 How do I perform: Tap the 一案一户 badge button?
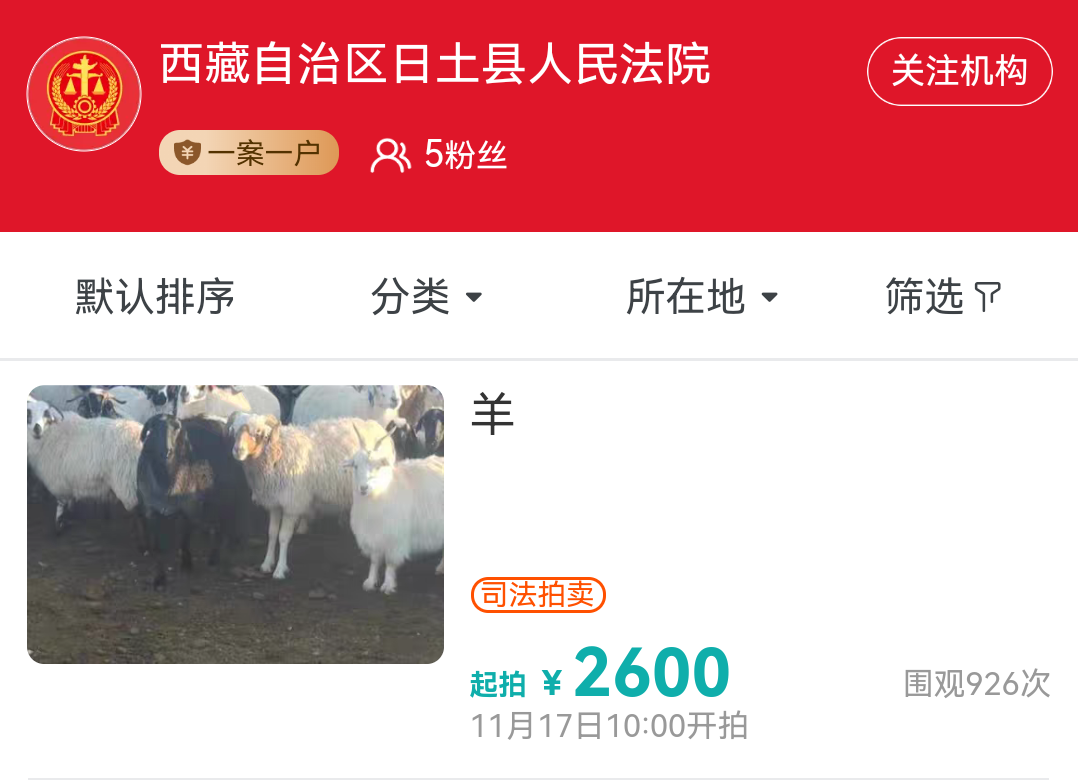[x=249, y=153]
